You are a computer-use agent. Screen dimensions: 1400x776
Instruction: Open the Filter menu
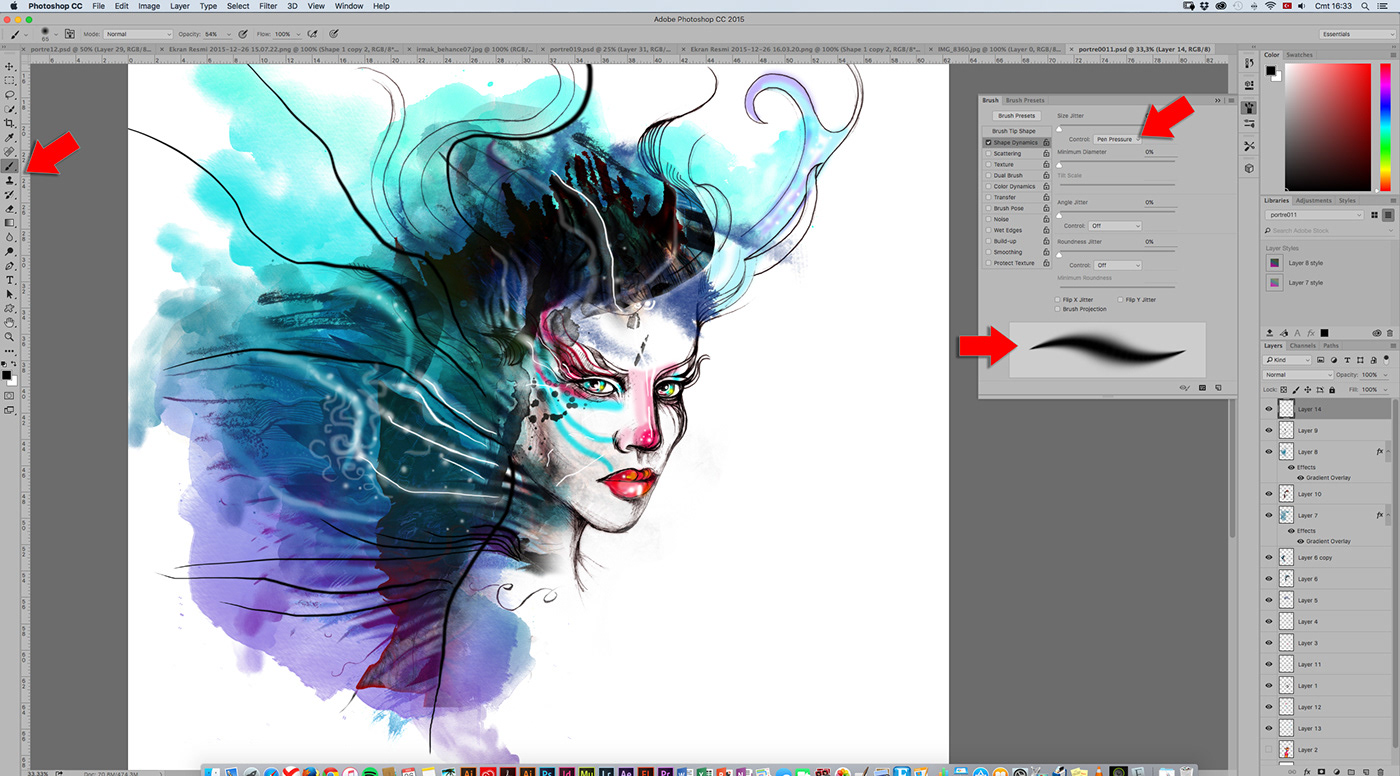[268, 6]
